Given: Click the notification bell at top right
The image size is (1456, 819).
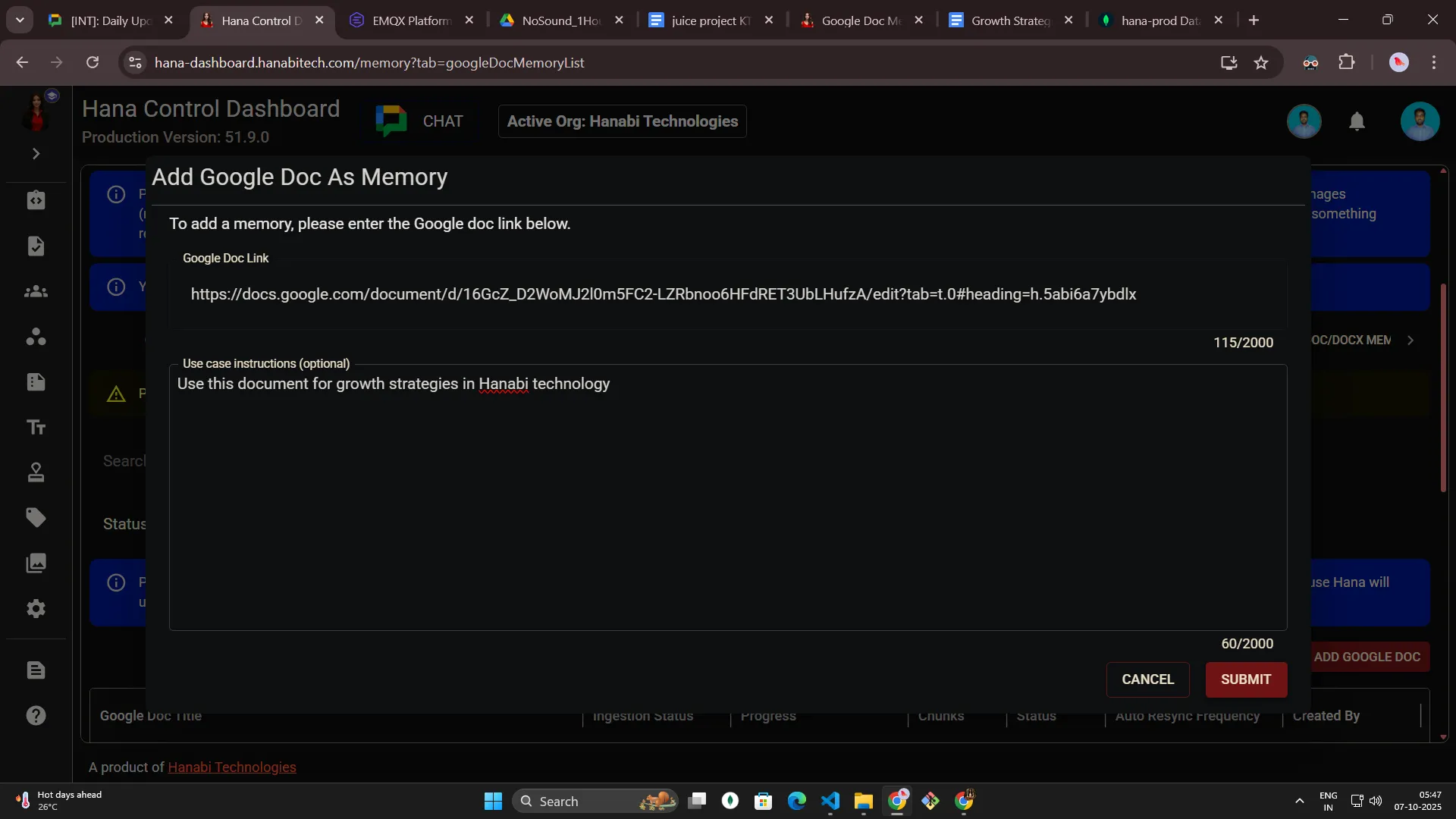Looking at the screenshot, I should pos(1357,121).
